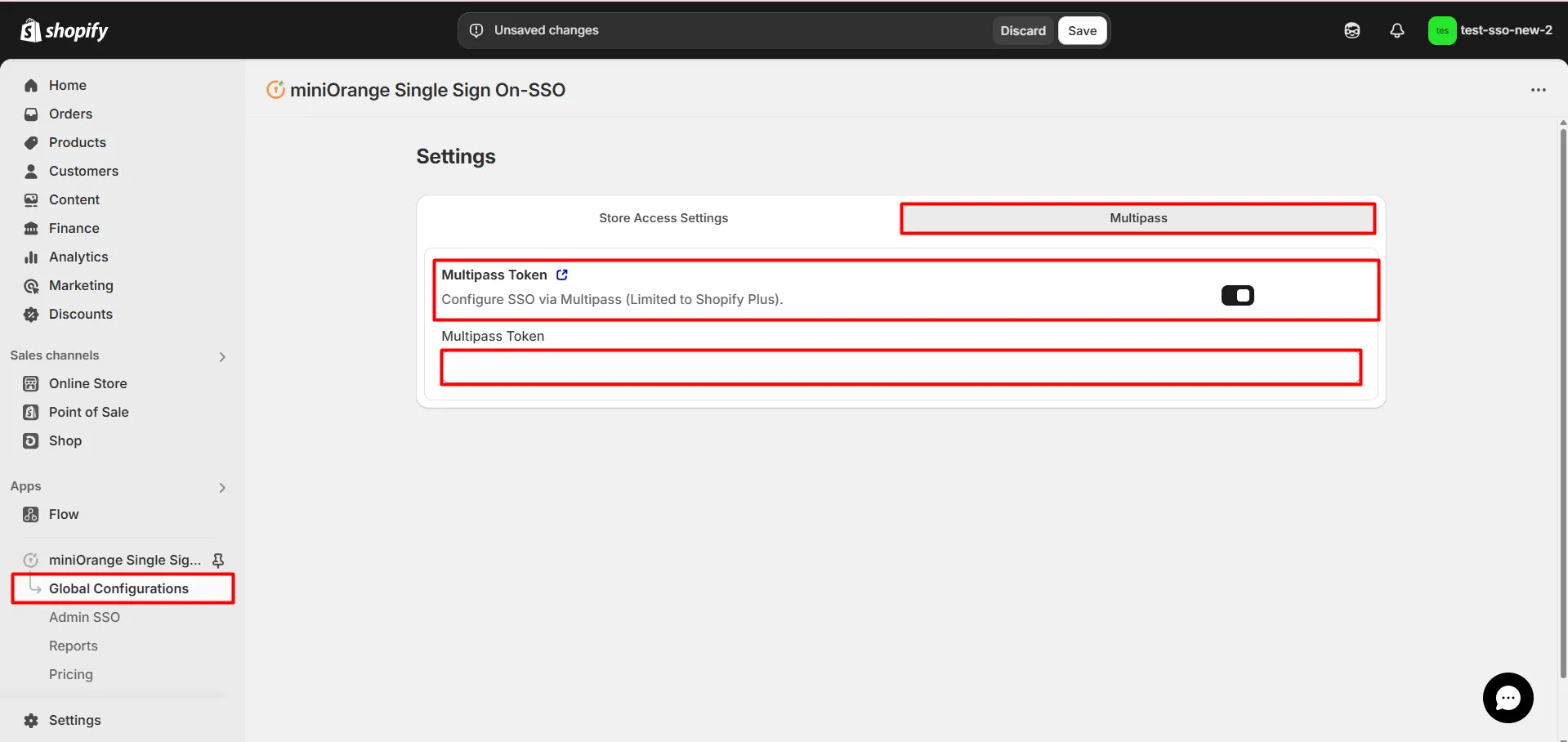Open the Pricing submenu item
The height and width of the screenshot is (742, 1568).
pos(70,674)
